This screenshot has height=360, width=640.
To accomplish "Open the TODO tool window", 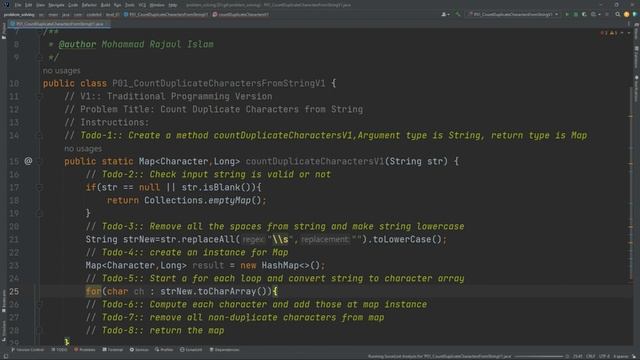I will [59, 350].
